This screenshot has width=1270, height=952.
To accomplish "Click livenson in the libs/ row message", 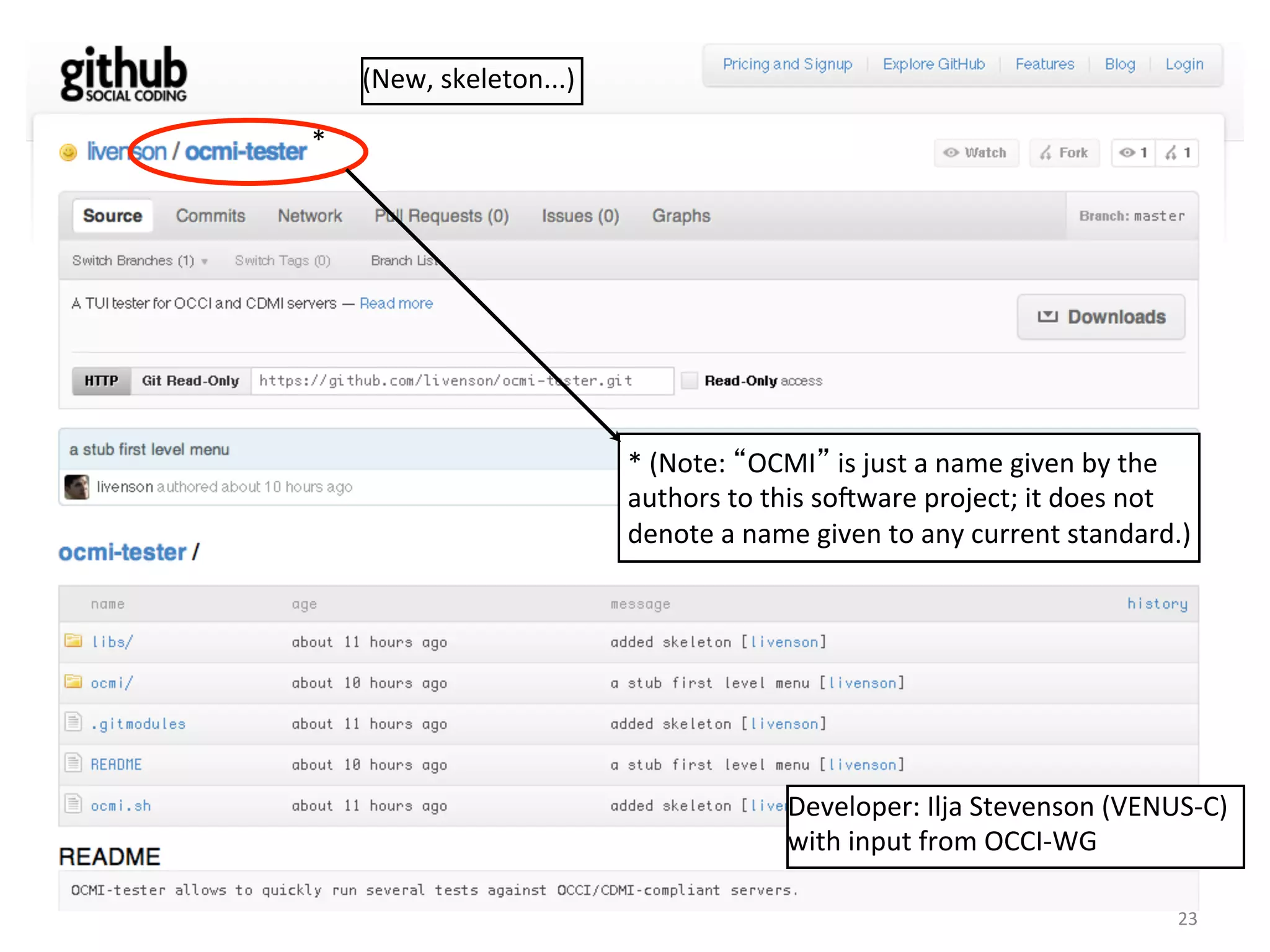I will coord(784,642).
